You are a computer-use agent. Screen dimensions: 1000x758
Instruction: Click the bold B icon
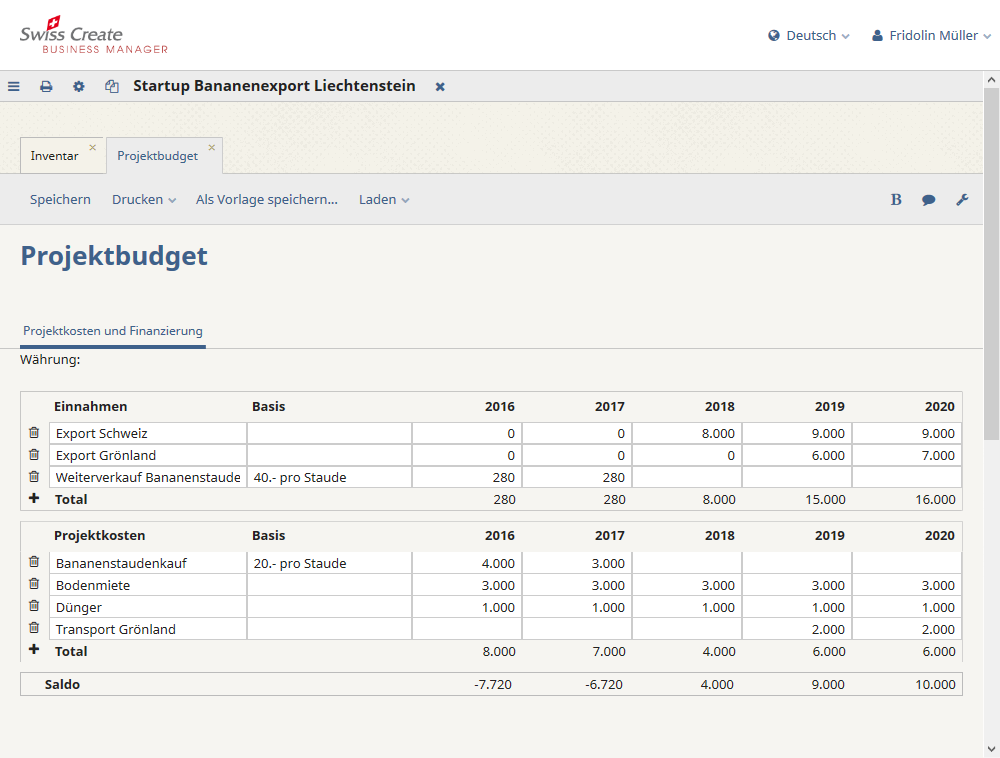[x=896, y=200]
